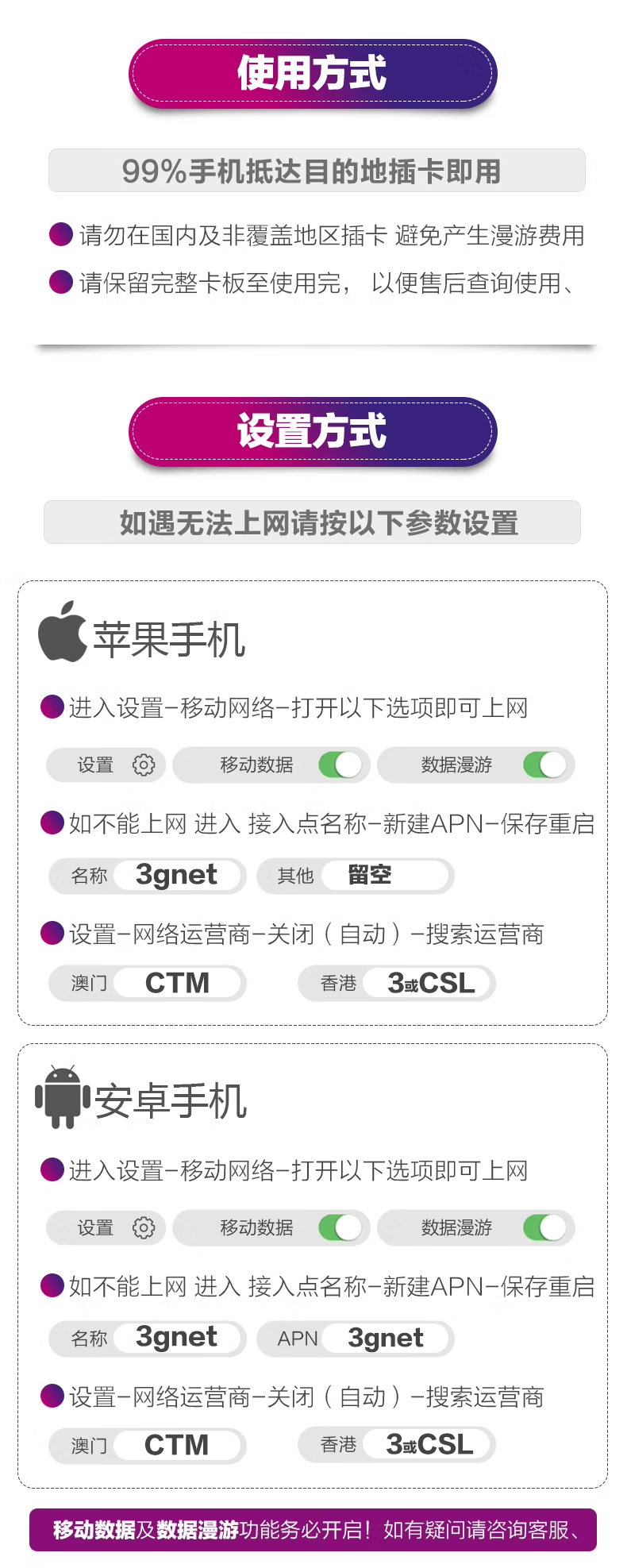Click the Android APN 3gnet field

[387, 1338]
